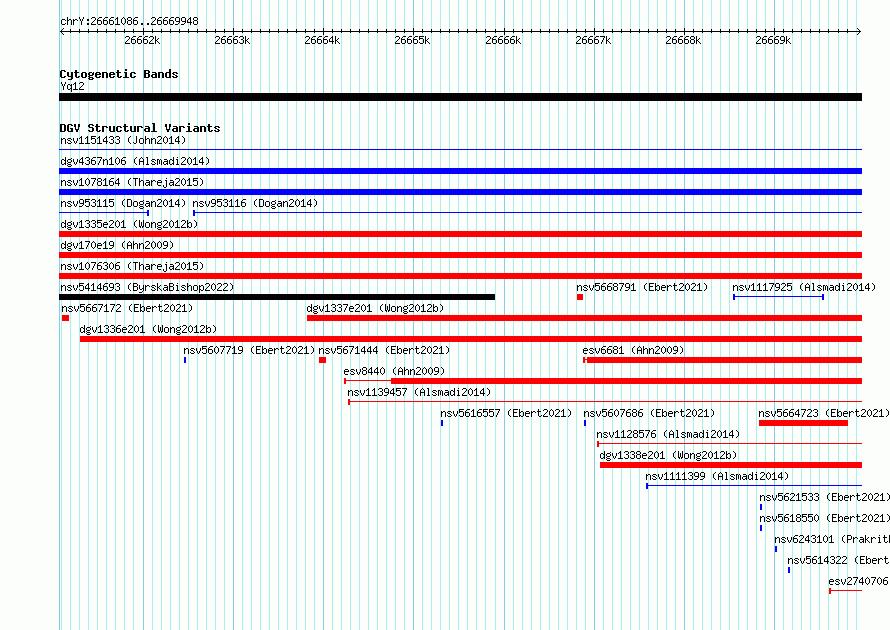Click the esv2740706 variant label
This screenshot has width=890, height=630.
point(858,581)
